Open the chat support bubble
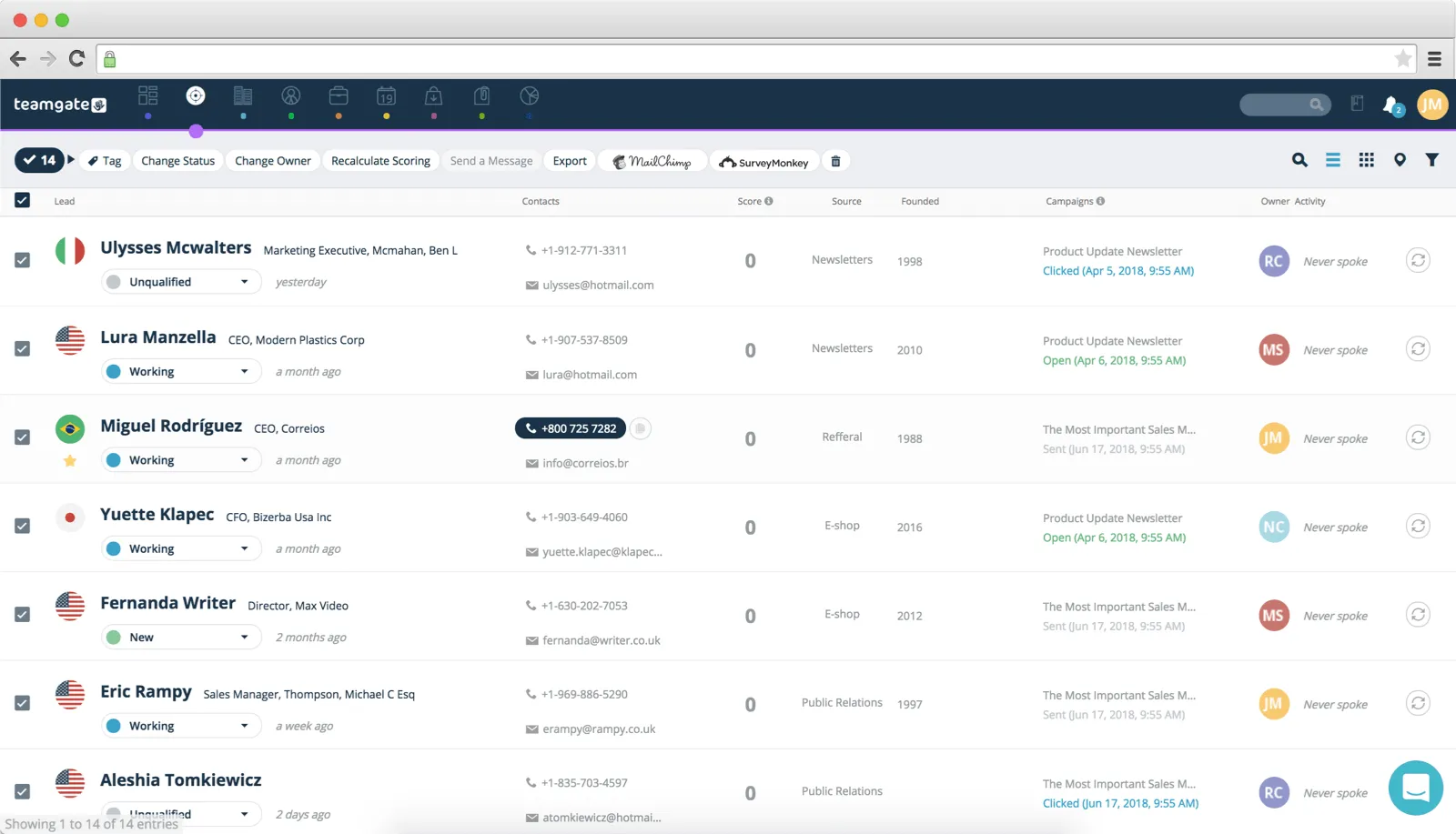This screenshot has width=1456, height=834. 1416,788
